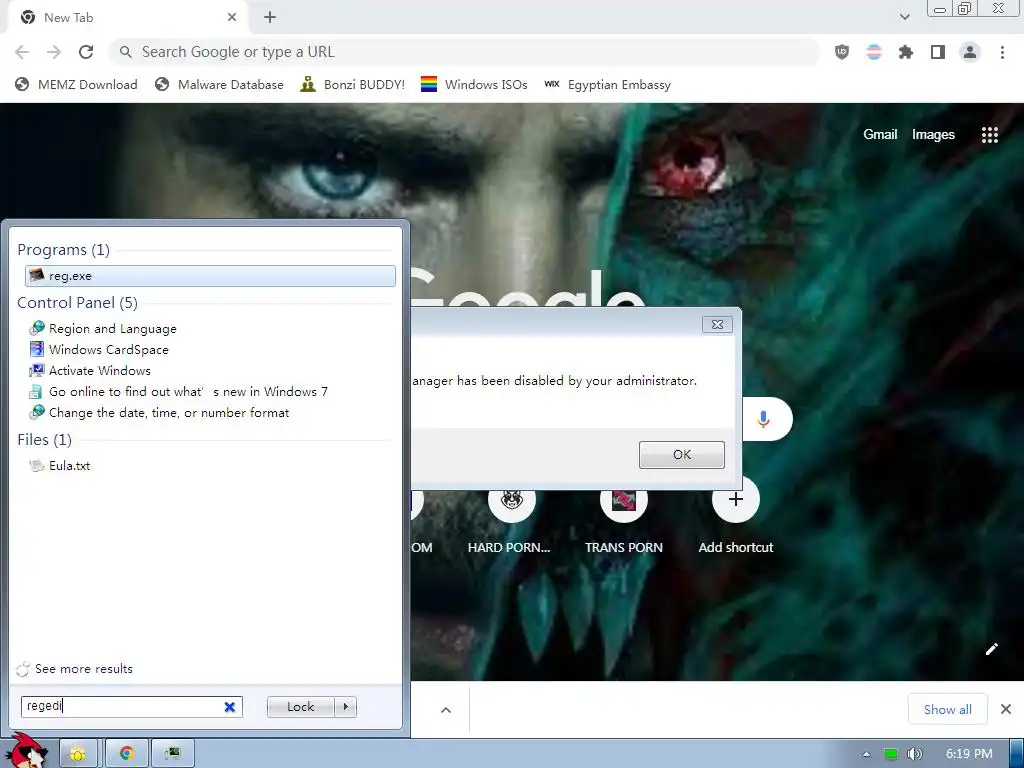Expand the shutdown options arrow next to Lock

click(x=345, y=707)
